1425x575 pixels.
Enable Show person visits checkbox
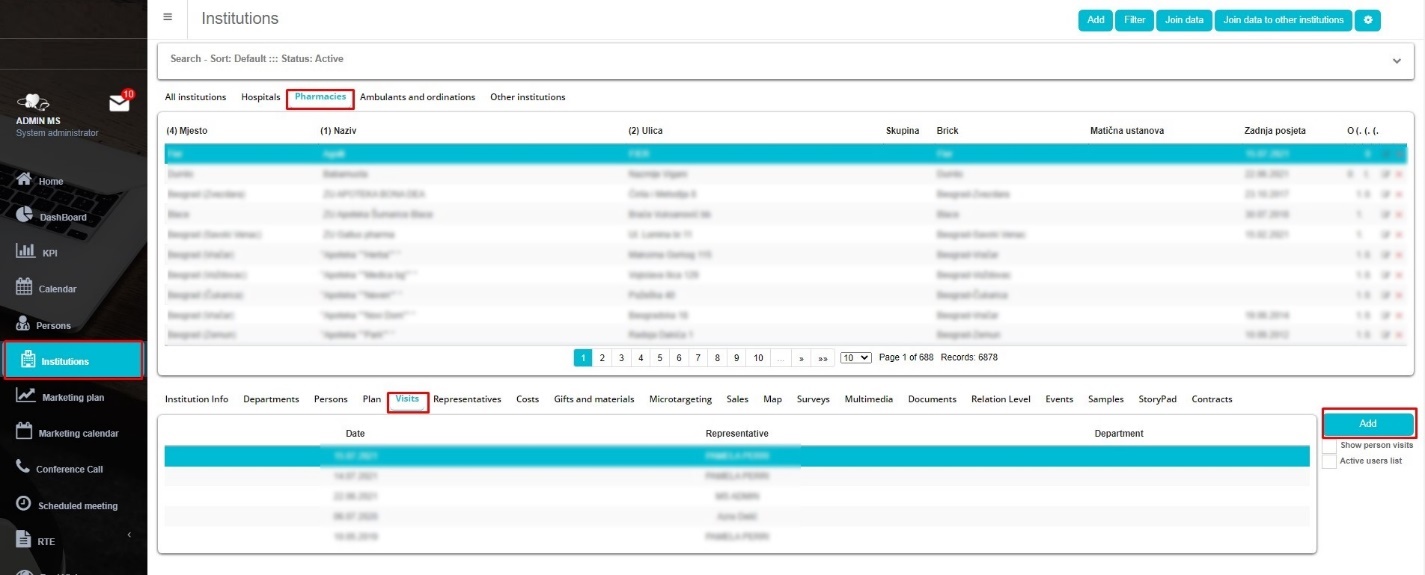(1329, 445)
